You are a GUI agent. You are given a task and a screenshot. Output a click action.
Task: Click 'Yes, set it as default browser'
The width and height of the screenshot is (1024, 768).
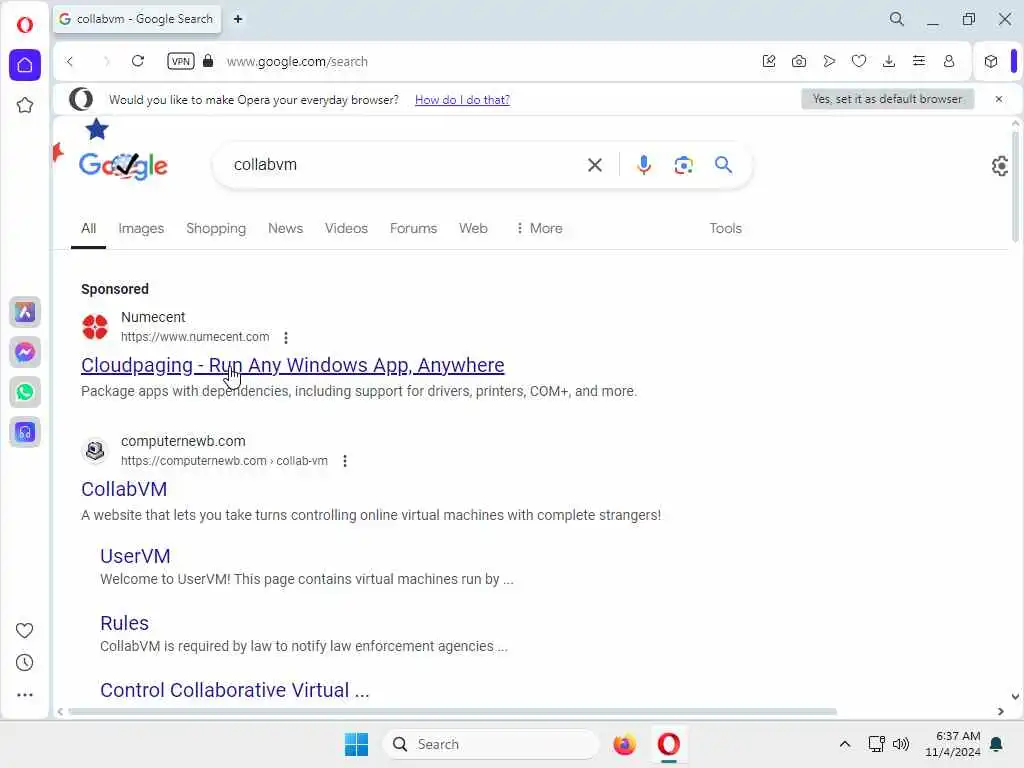pyautogui.click(x=888, y=99)
